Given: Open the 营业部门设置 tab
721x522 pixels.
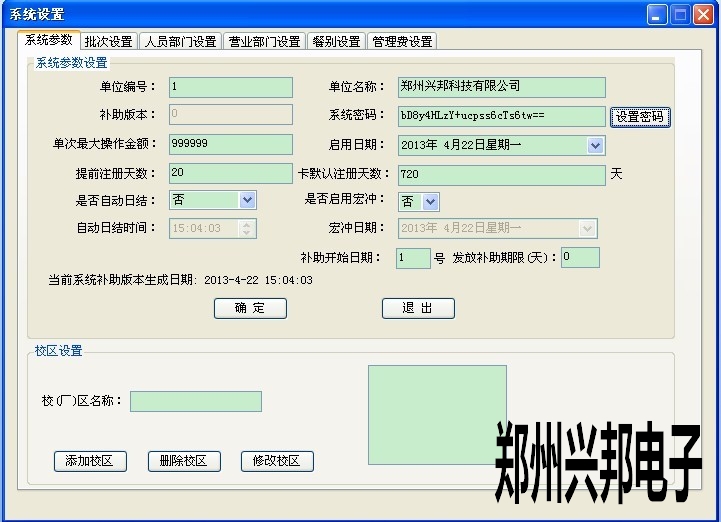Looking at the screenshot, I should pyautogui.click(x=264, y=41).
